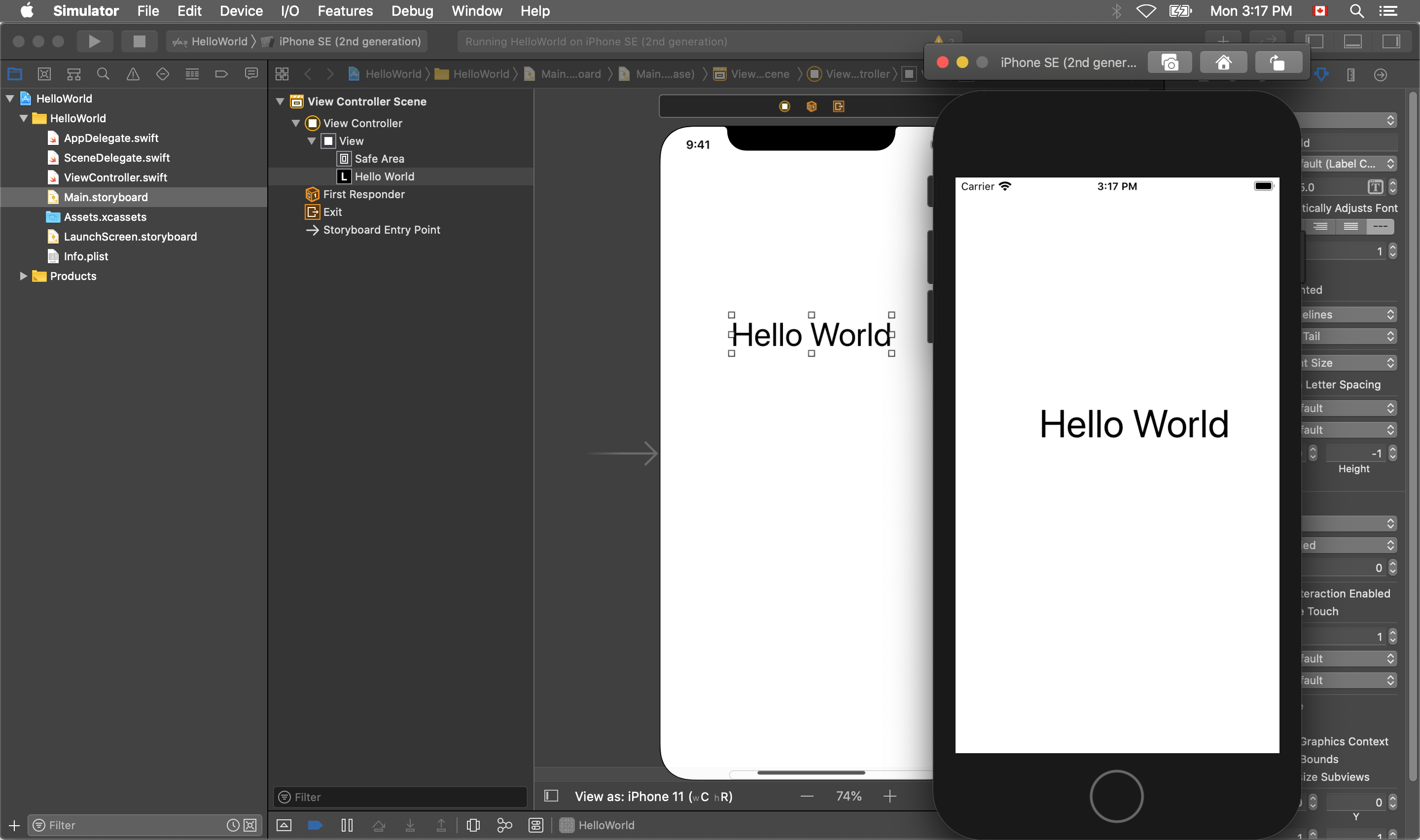The width and height of the screenshot is (1420, 840).
Task: Select the Size inspector ruler icon
Action: [1351, 75]
